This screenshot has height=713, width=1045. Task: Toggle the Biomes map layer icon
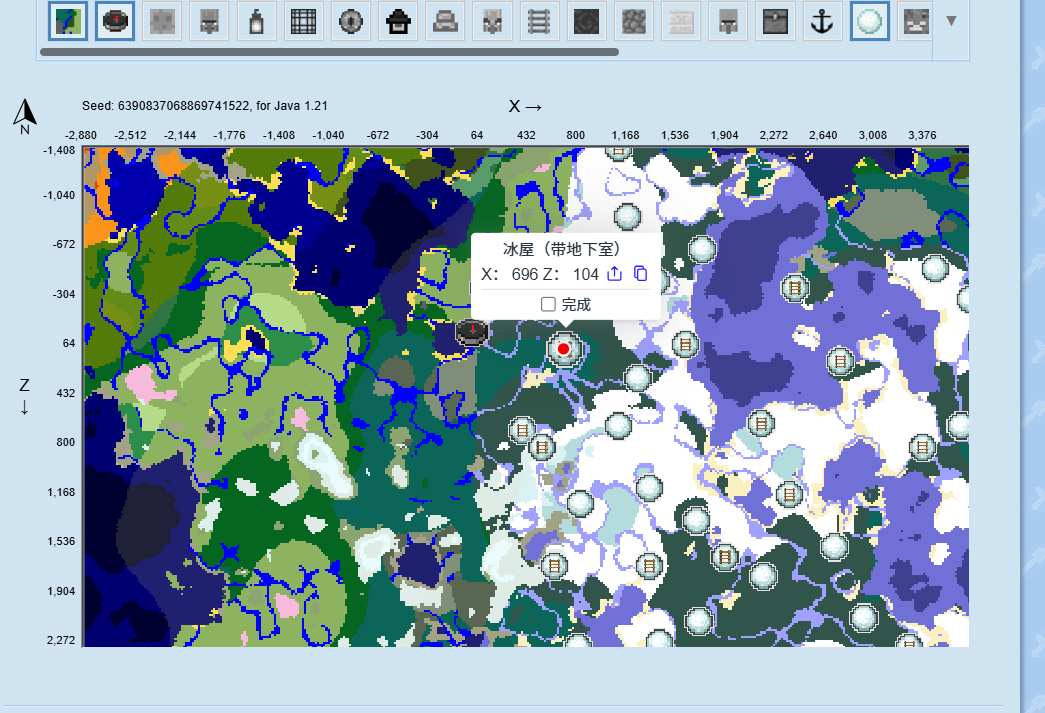[68, 21]
